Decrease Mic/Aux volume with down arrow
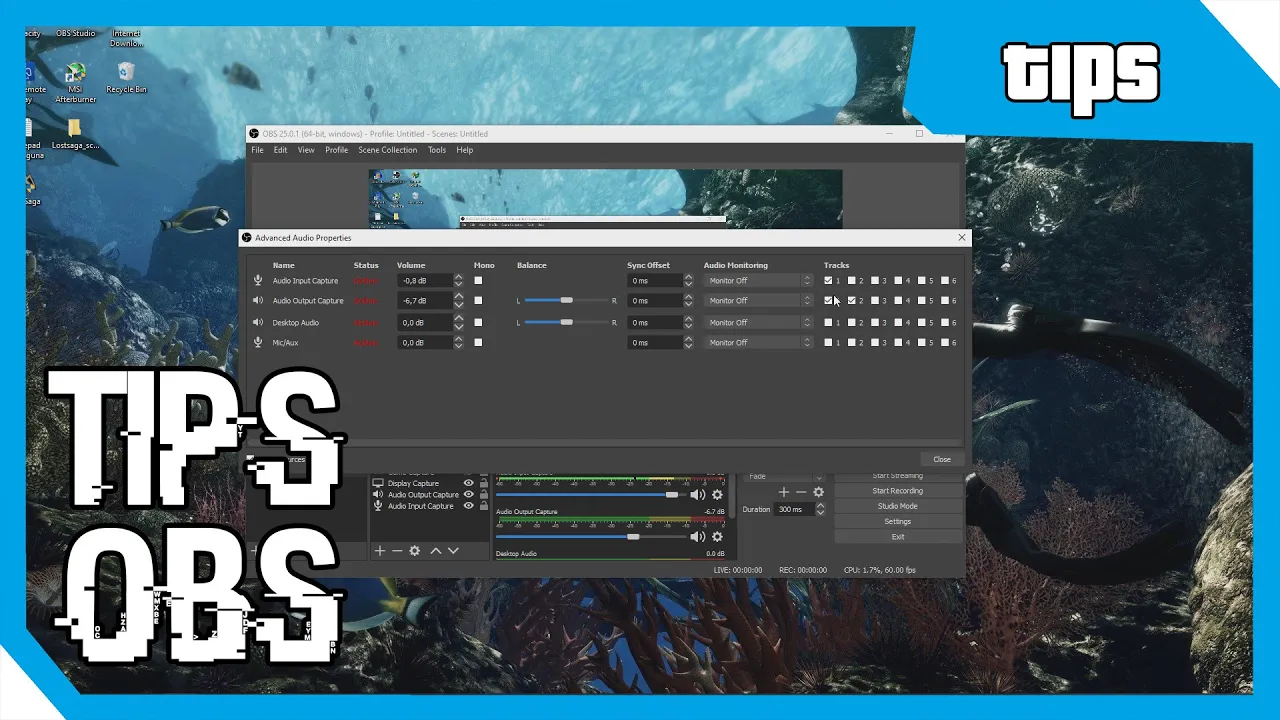 [459, 346]
